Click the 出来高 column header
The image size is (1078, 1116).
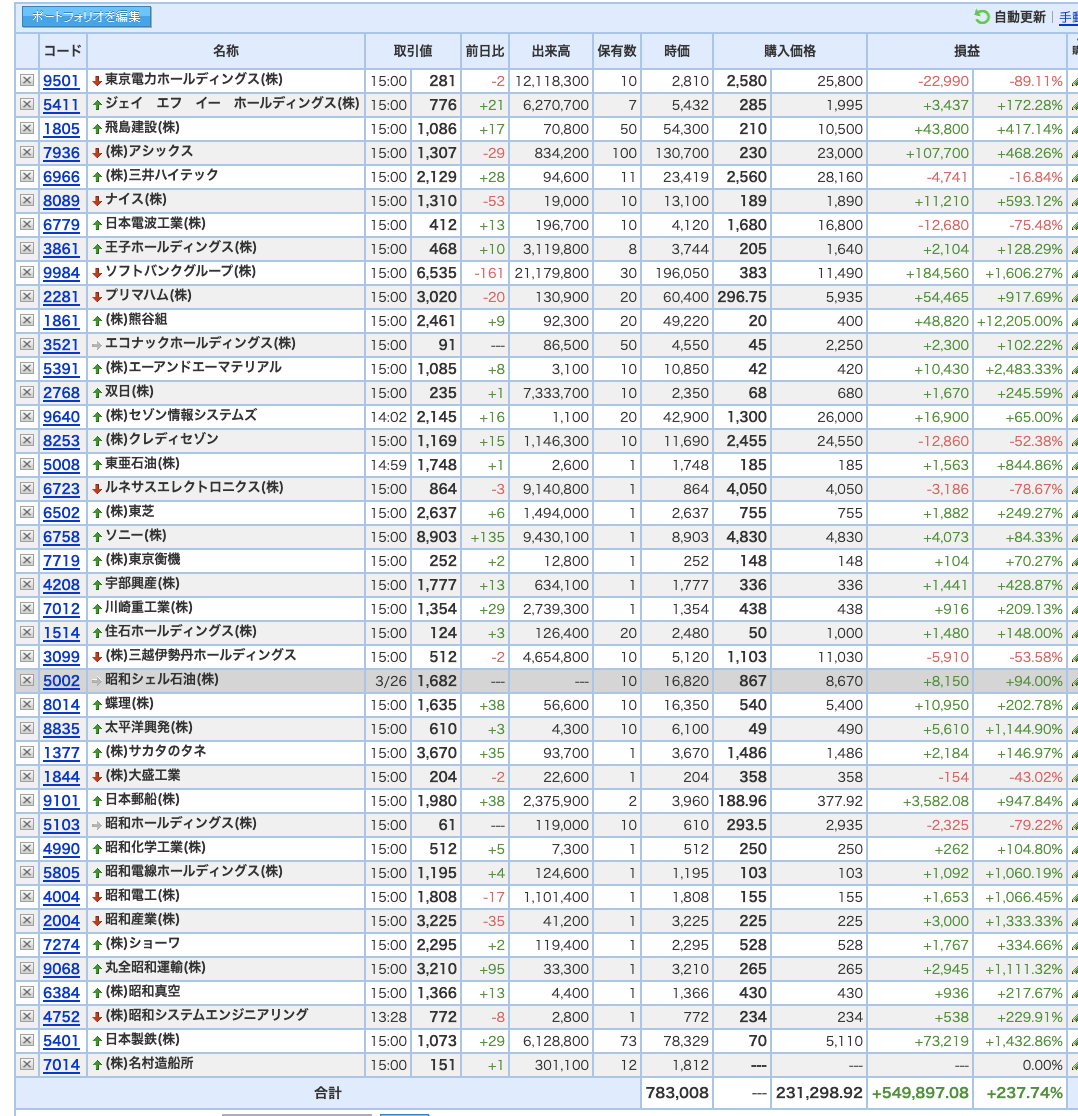click(x=551, y=51)
